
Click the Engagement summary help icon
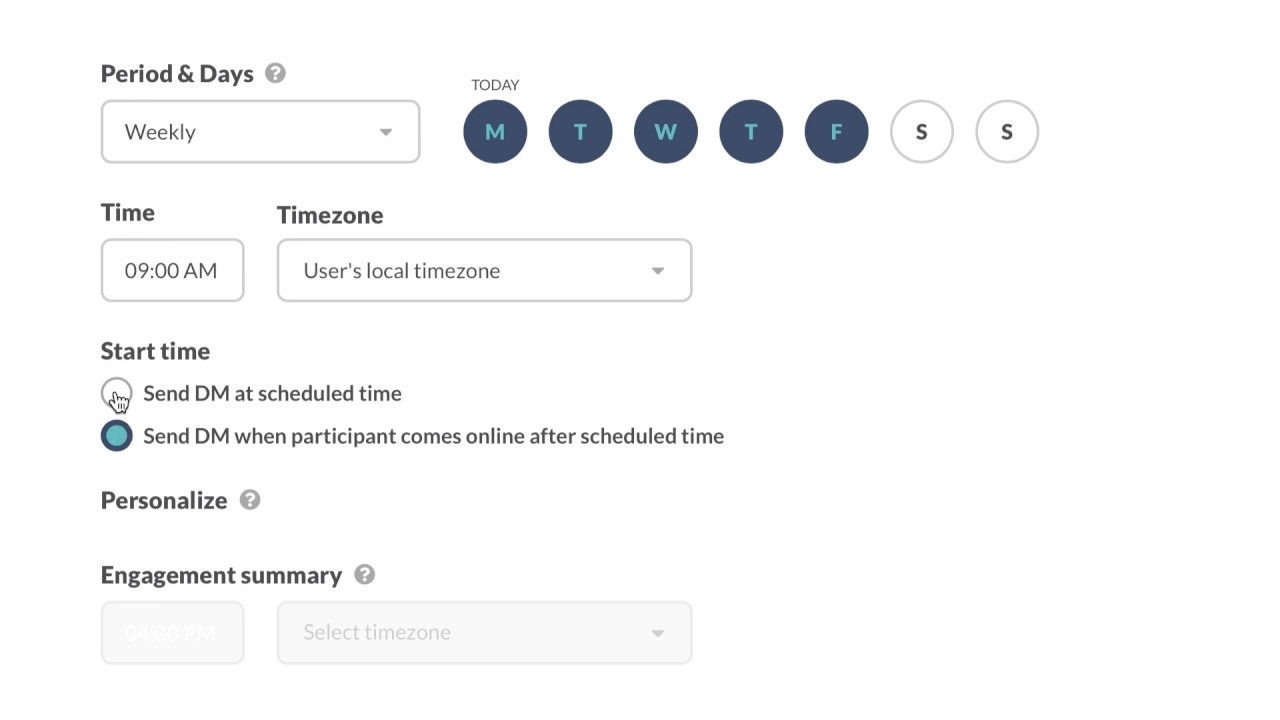click(365, 575)
